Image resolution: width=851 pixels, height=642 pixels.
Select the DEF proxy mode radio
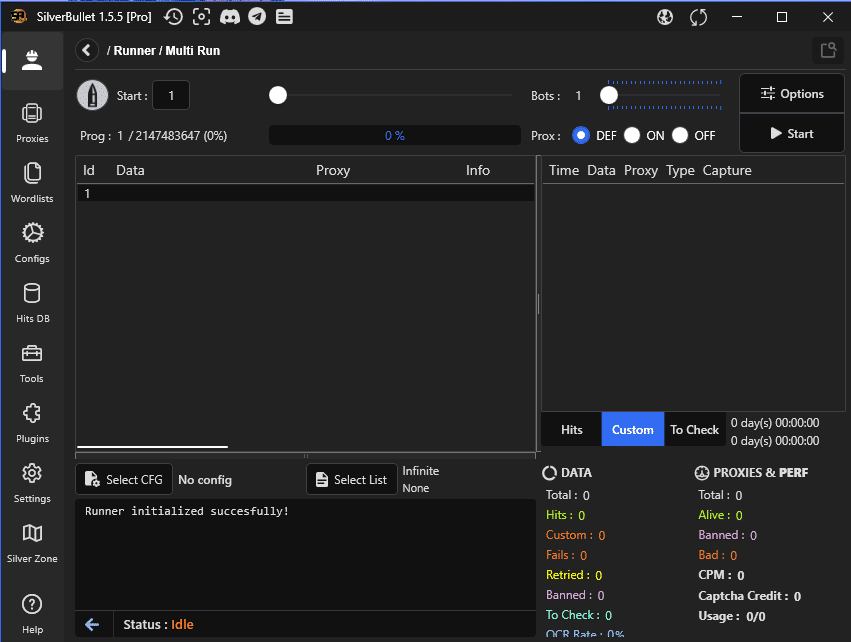point(581,135)
